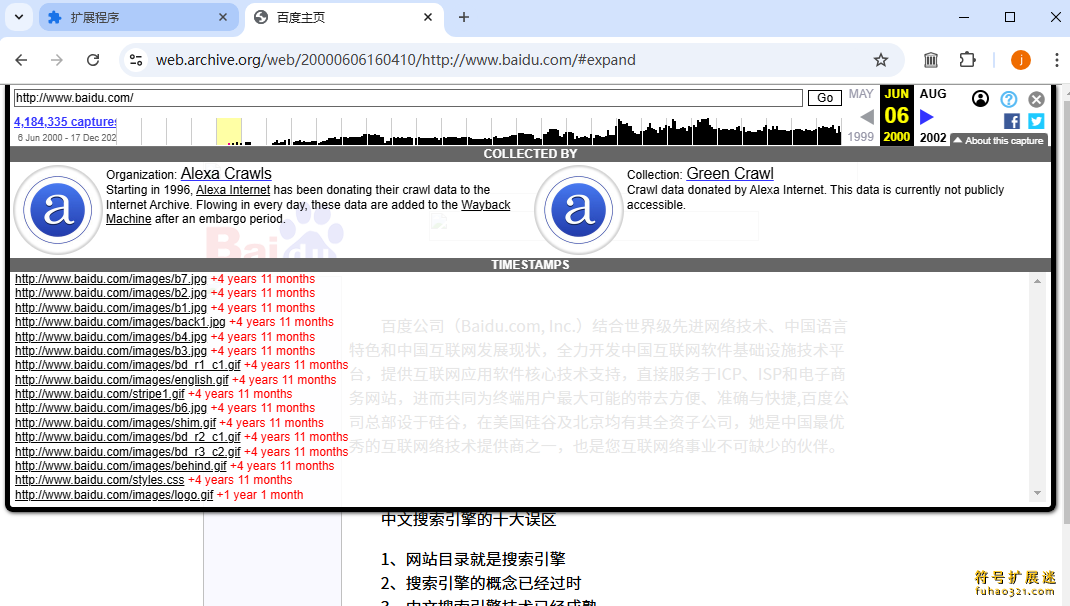
Task: Go to previous capture with gray left arrow
Action: click(x=867, y=117)
